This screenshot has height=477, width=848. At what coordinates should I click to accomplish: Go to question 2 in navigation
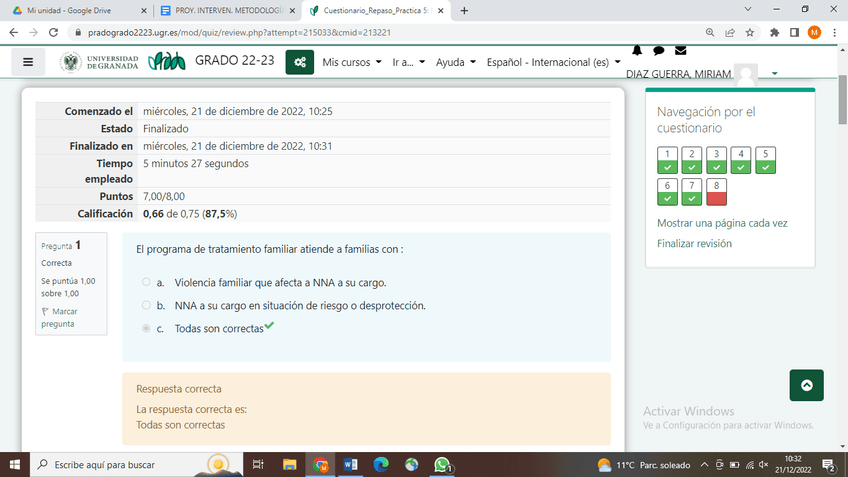click(692, 160)
